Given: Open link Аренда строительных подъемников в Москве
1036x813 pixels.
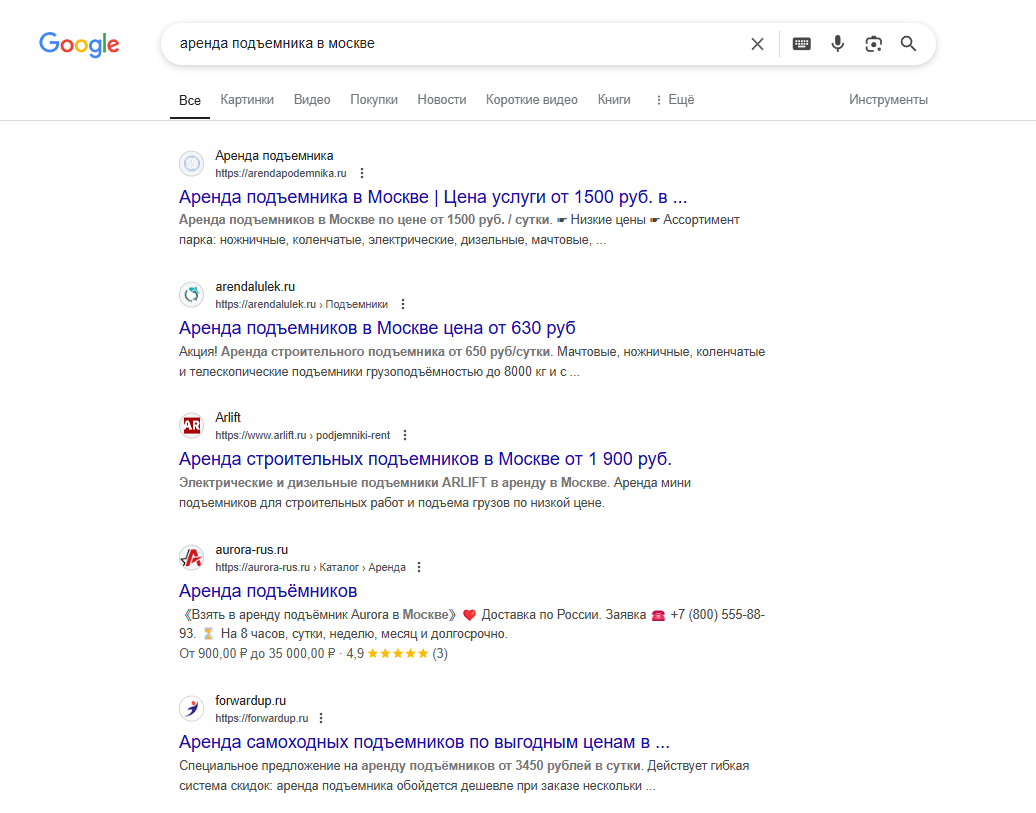Looking at the screenshot, I should [x=426, y=459].
